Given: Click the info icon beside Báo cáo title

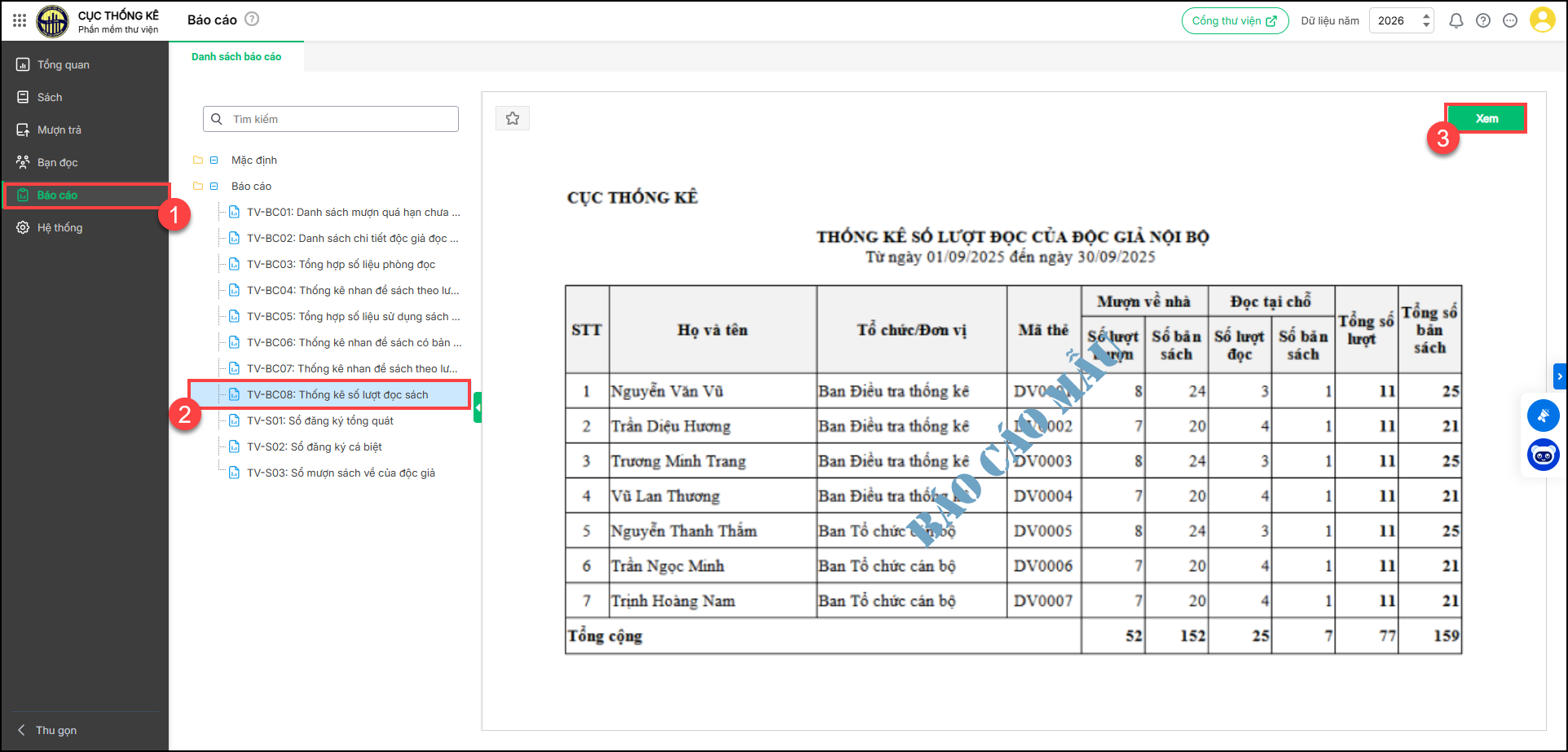Looking at the screenshot, I should click(253, 20).
